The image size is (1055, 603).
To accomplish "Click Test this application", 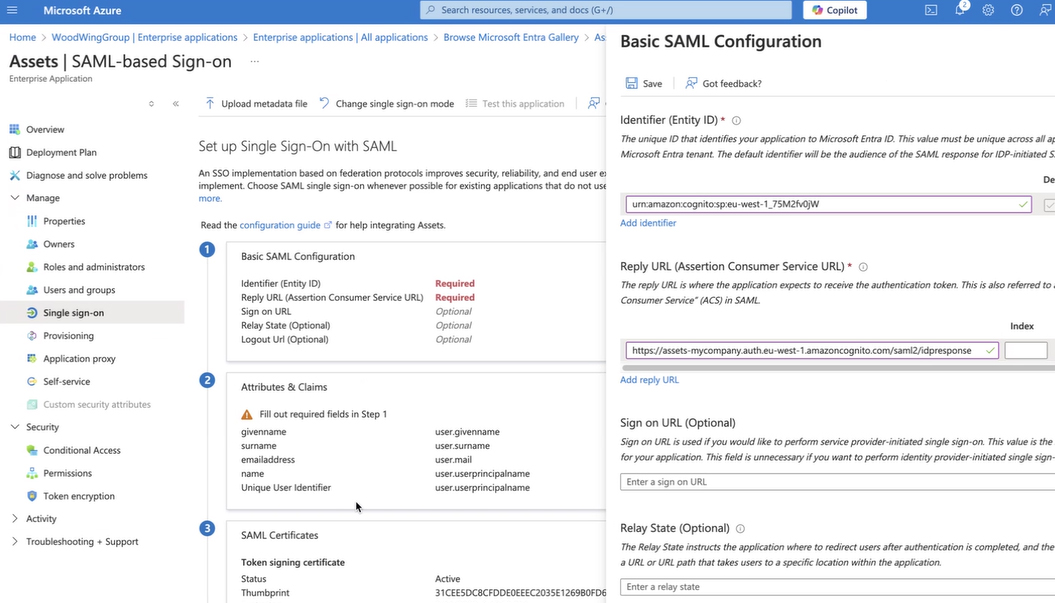I will pyautogui.click(x=515, y=104).
